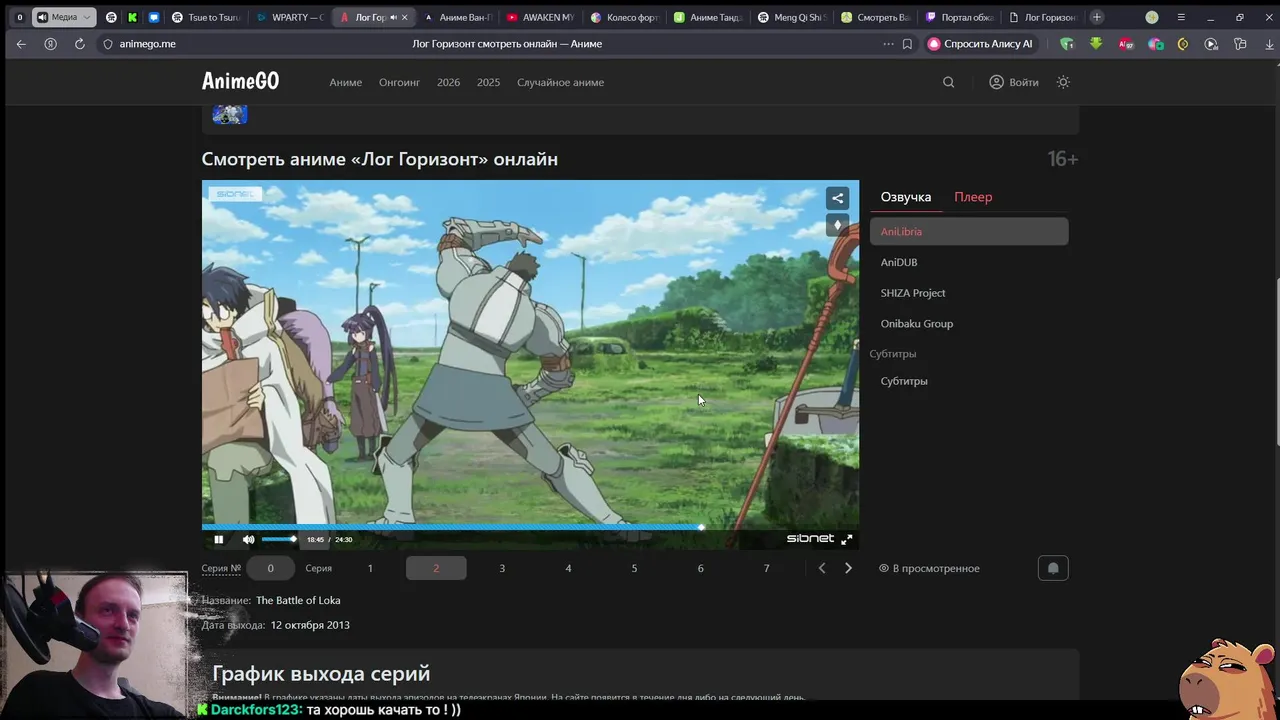Image resolution: width=1280 pixels, height=720 pixels.
Task: Bookmark the page with bookmark icon
Action: click(907, 44)
